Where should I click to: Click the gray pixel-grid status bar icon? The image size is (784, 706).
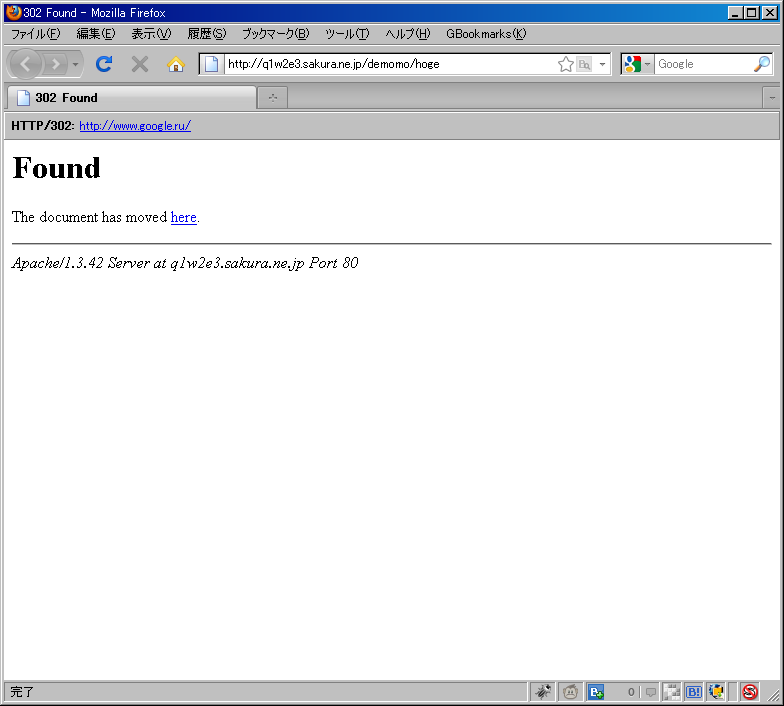tap(672, 692)
